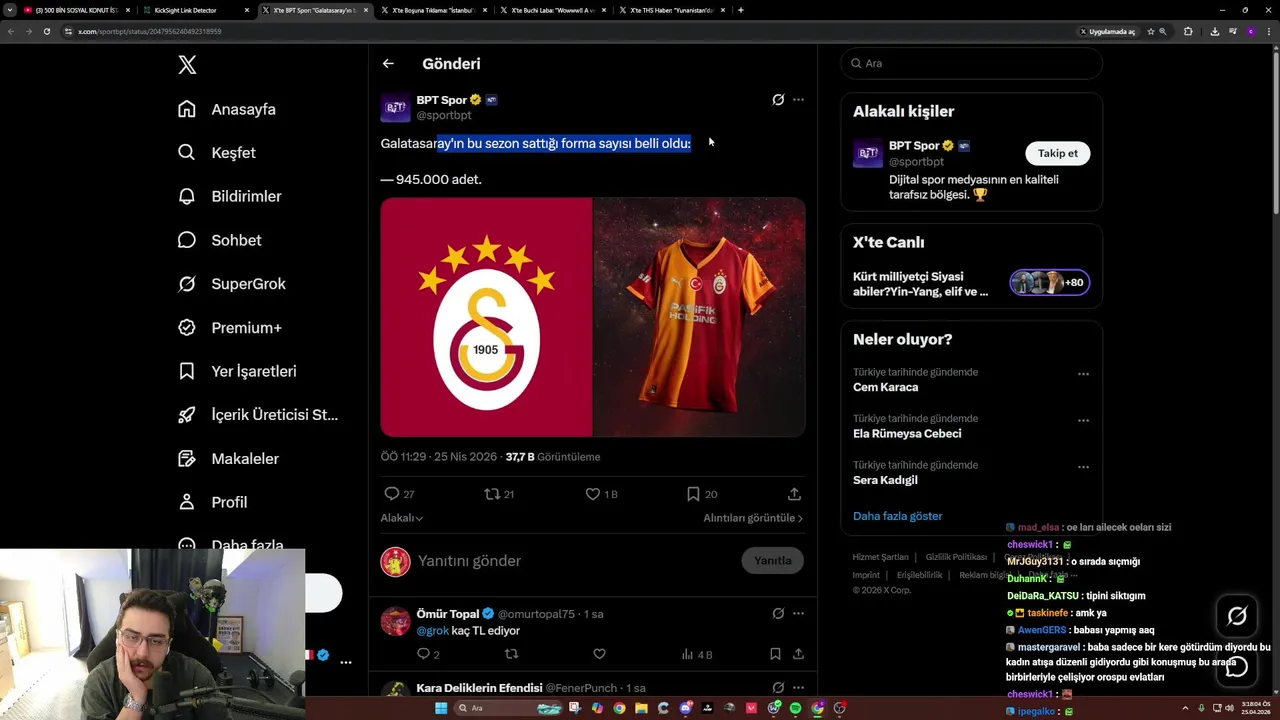Open the X'te Canlı Kürt milliyetçi space

point(971,284)
